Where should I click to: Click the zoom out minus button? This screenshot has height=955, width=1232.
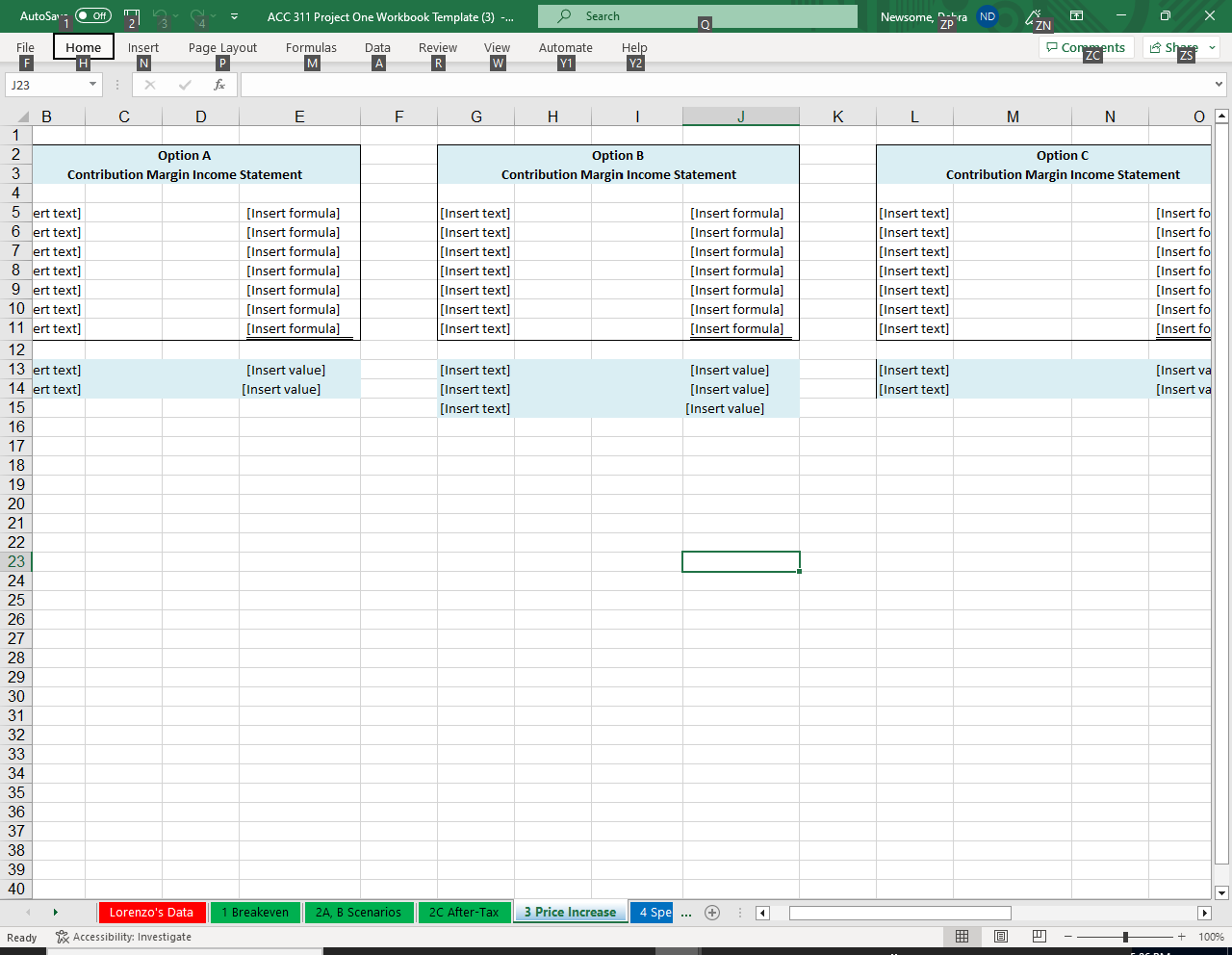(1067, 937)
